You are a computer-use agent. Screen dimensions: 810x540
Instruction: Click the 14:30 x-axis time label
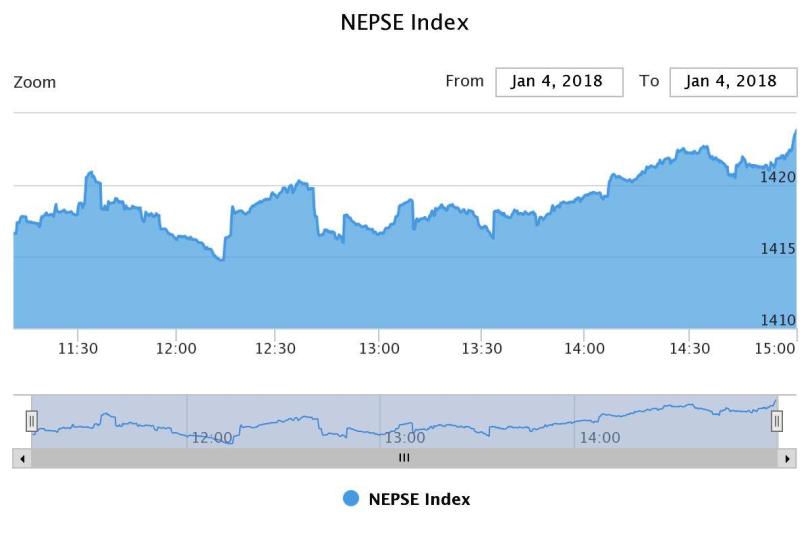click(x=688, y=348)
